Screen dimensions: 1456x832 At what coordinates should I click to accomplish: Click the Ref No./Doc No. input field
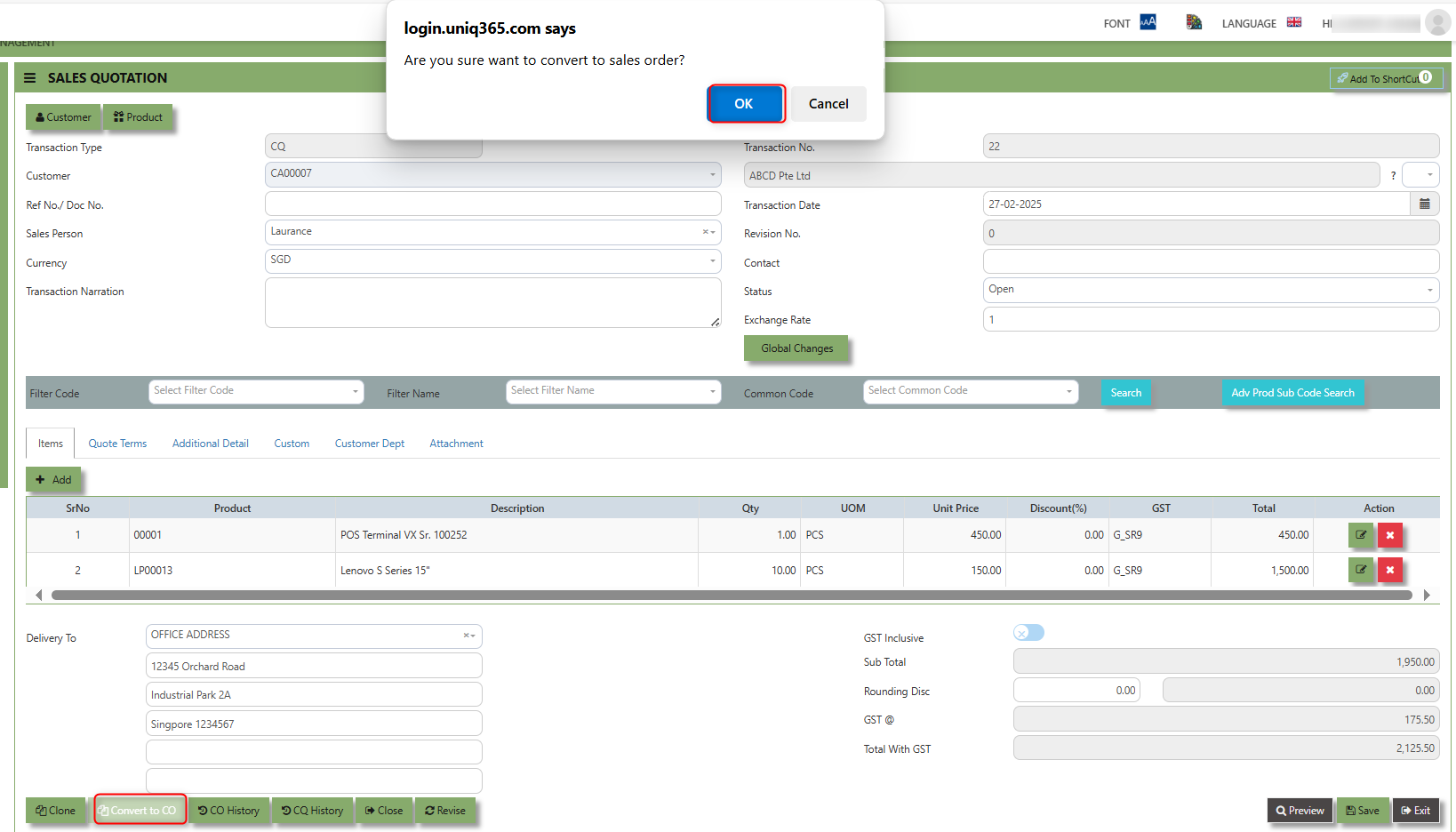coord(492,204)
